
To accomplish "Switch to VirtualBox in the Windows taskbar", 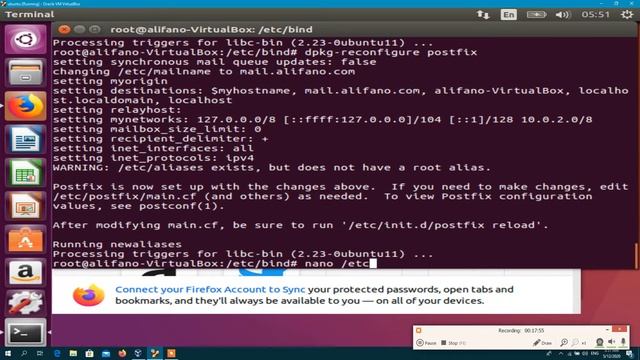I will (x=138, y=353).
